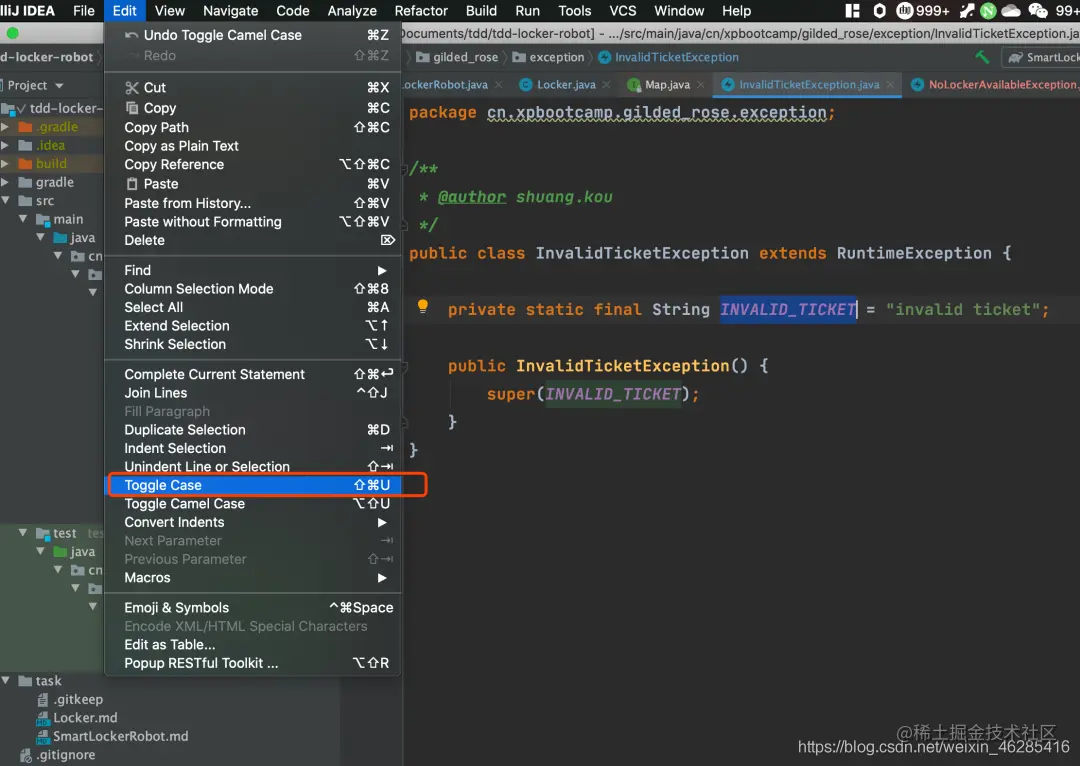Select the .gitignore file
The image size is (1080, 766).
(58, 755)
